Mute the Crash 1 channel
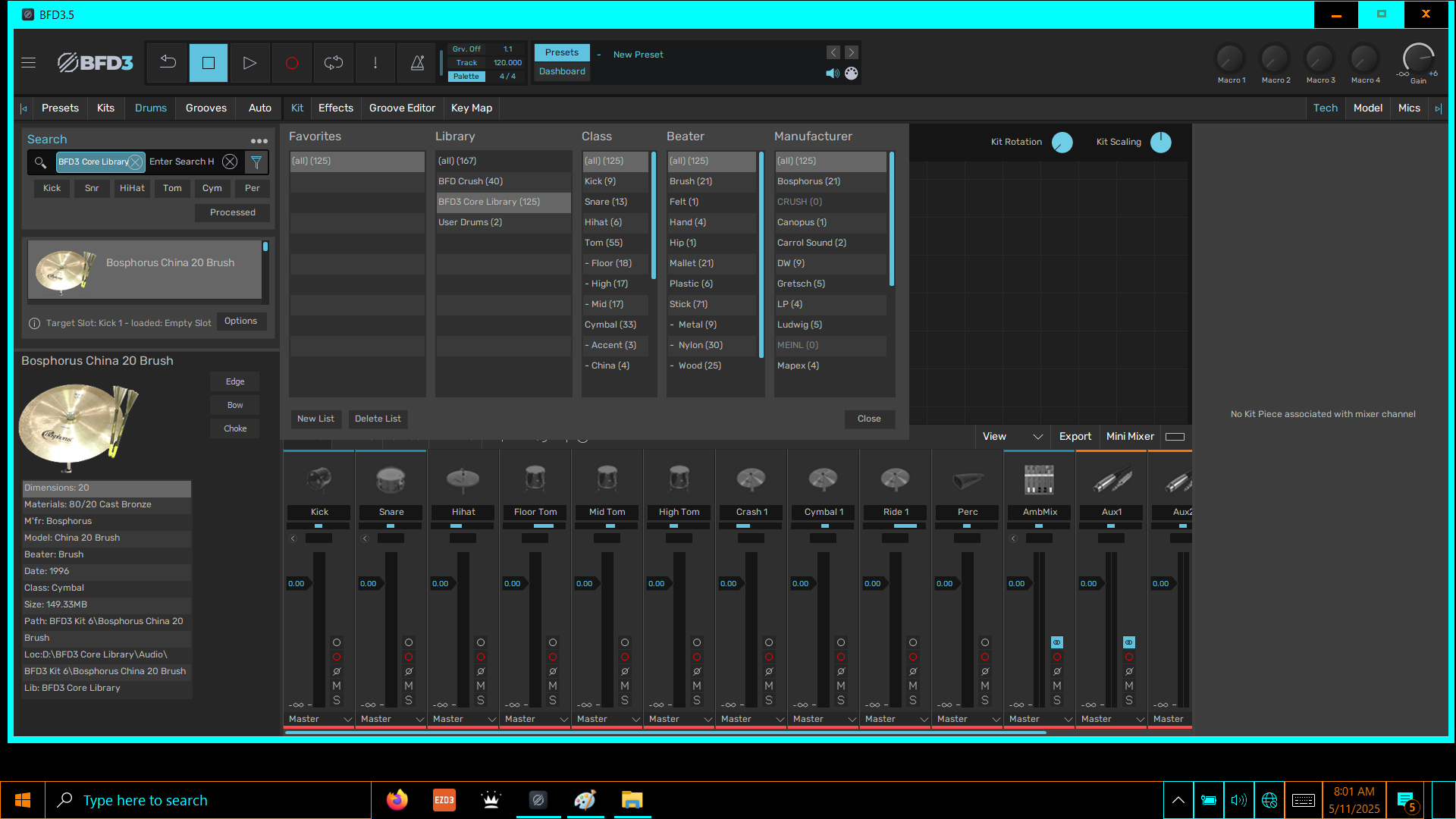This screenshot has width=1456, height=819. pyautogui.click(x=769, y=686)
